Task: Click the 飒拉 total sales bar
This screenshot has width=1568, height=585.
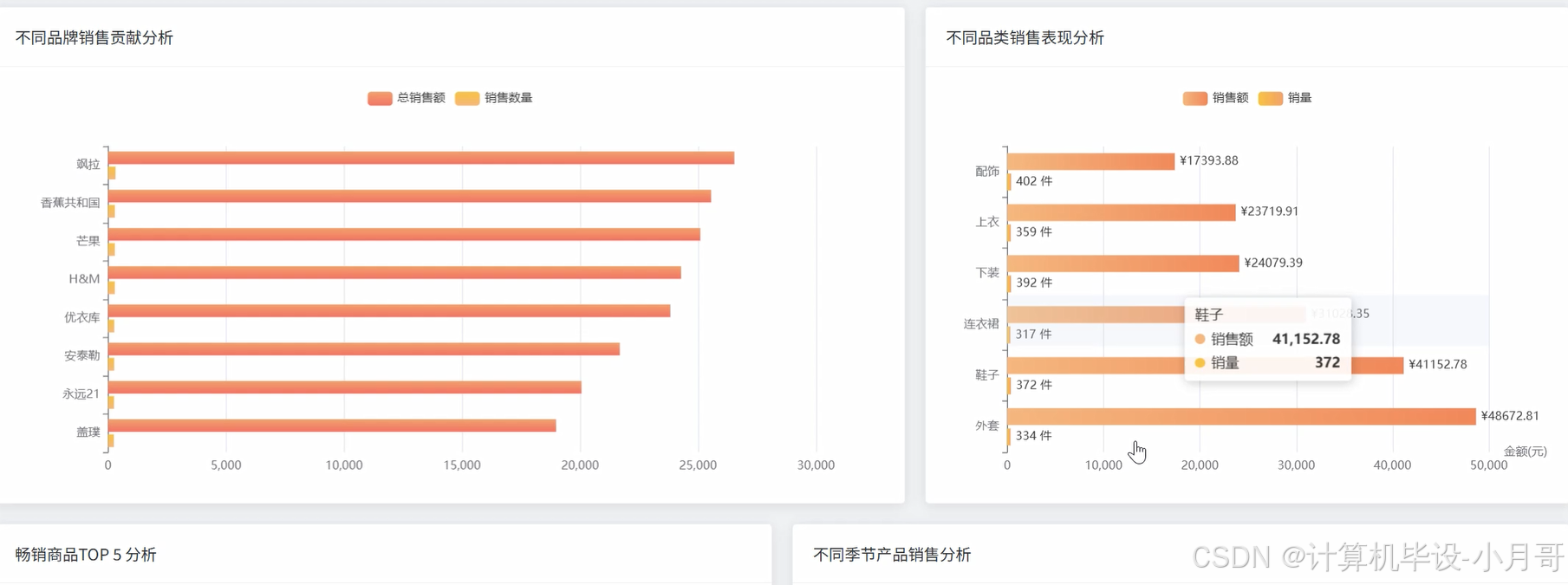Action: [421, 158]
